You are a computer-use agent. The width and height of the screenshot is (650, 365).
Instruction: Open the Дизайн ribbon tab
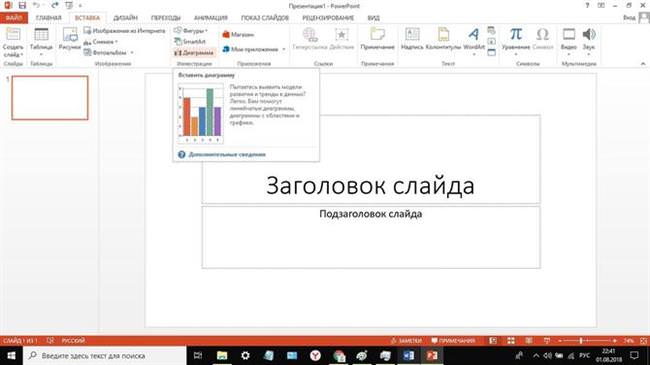pyautogui.click(x=125, y=18)
